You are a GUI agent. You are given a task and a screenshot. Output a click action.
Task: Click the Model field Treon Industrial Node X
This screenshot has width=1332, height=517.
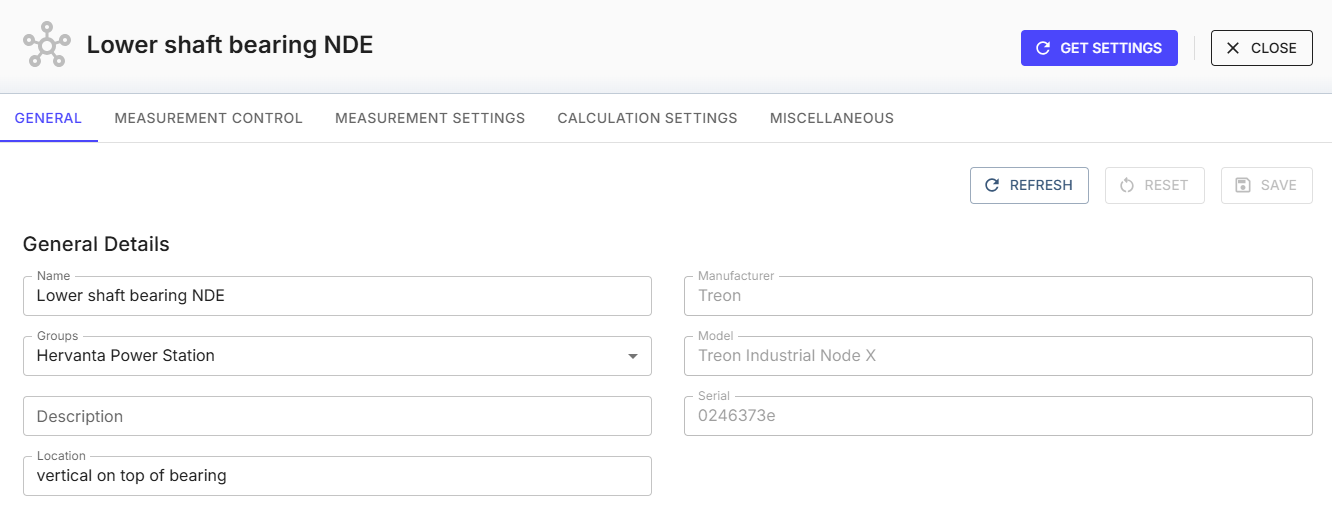coord(997,356)
